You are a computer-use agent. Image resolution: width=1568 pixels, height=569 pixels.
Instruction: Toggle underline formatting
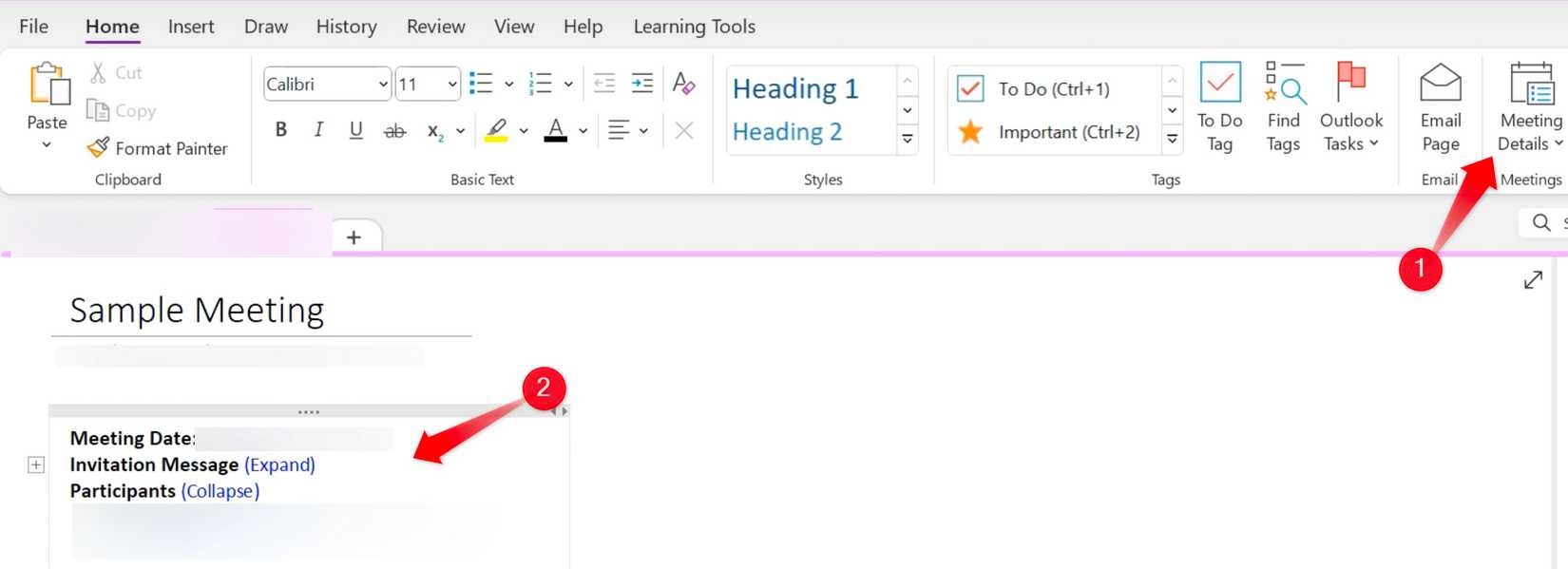pos(355,130)
